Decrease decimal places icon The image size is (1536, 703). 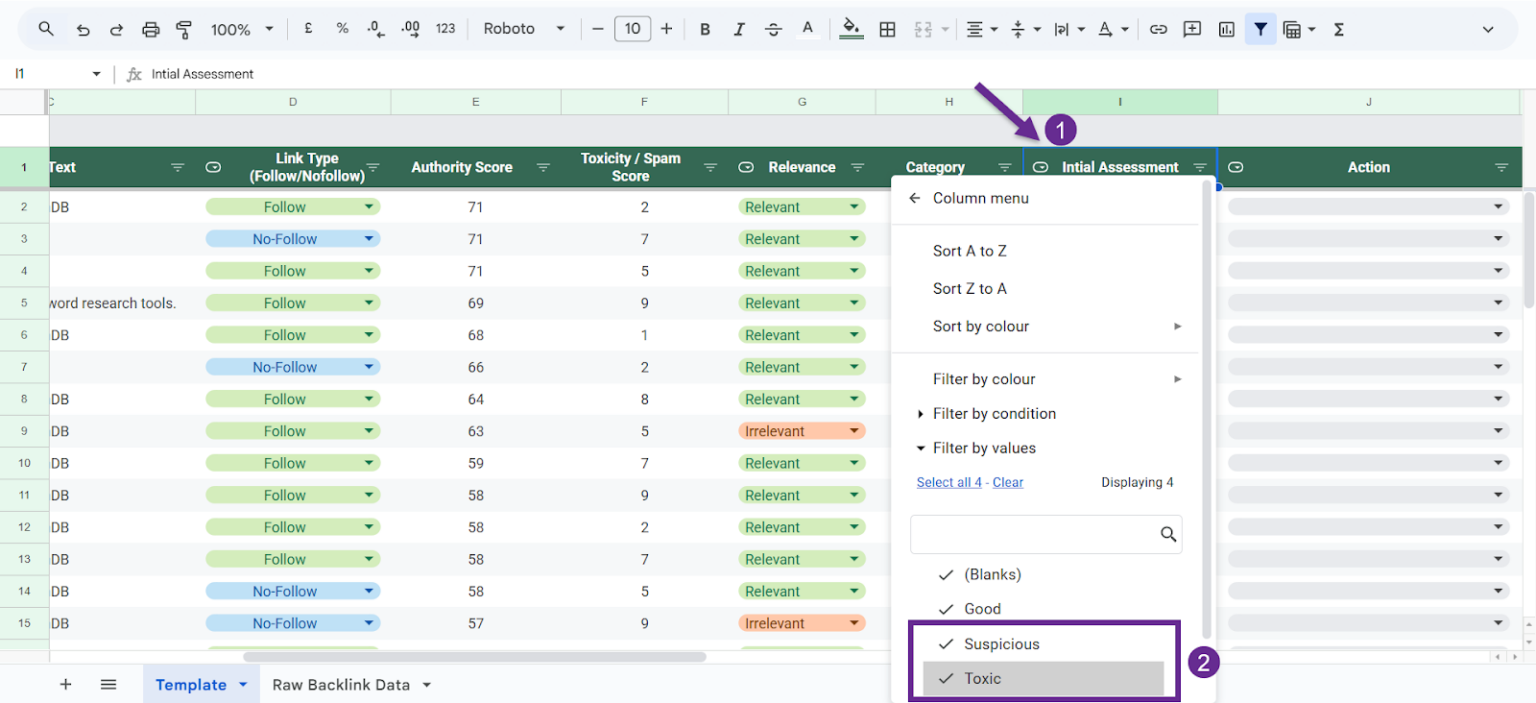[x=376, y=29]
